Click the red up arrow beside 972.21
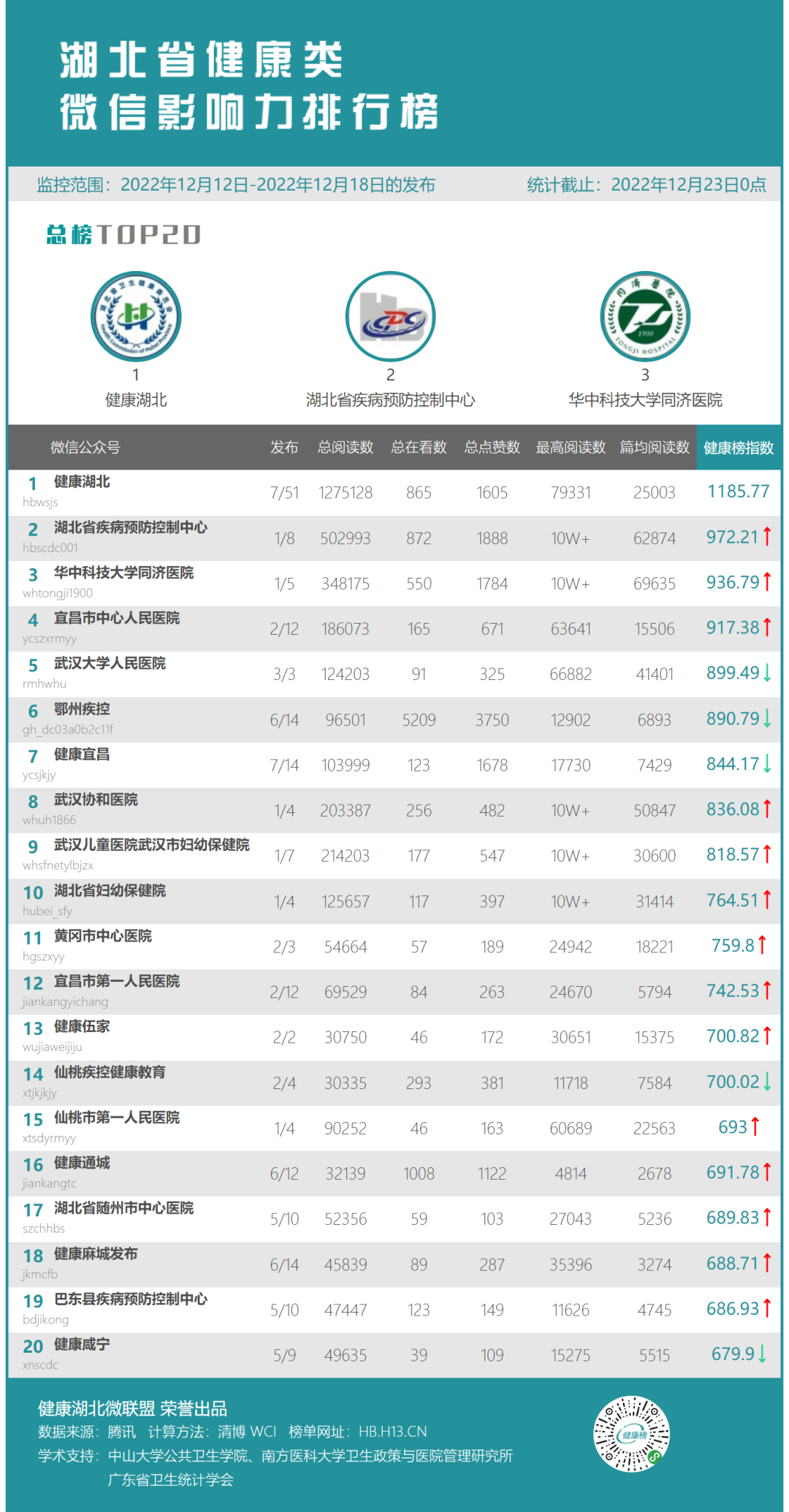Viewport: 789px width, 1512px height. (x=767, y=537)
